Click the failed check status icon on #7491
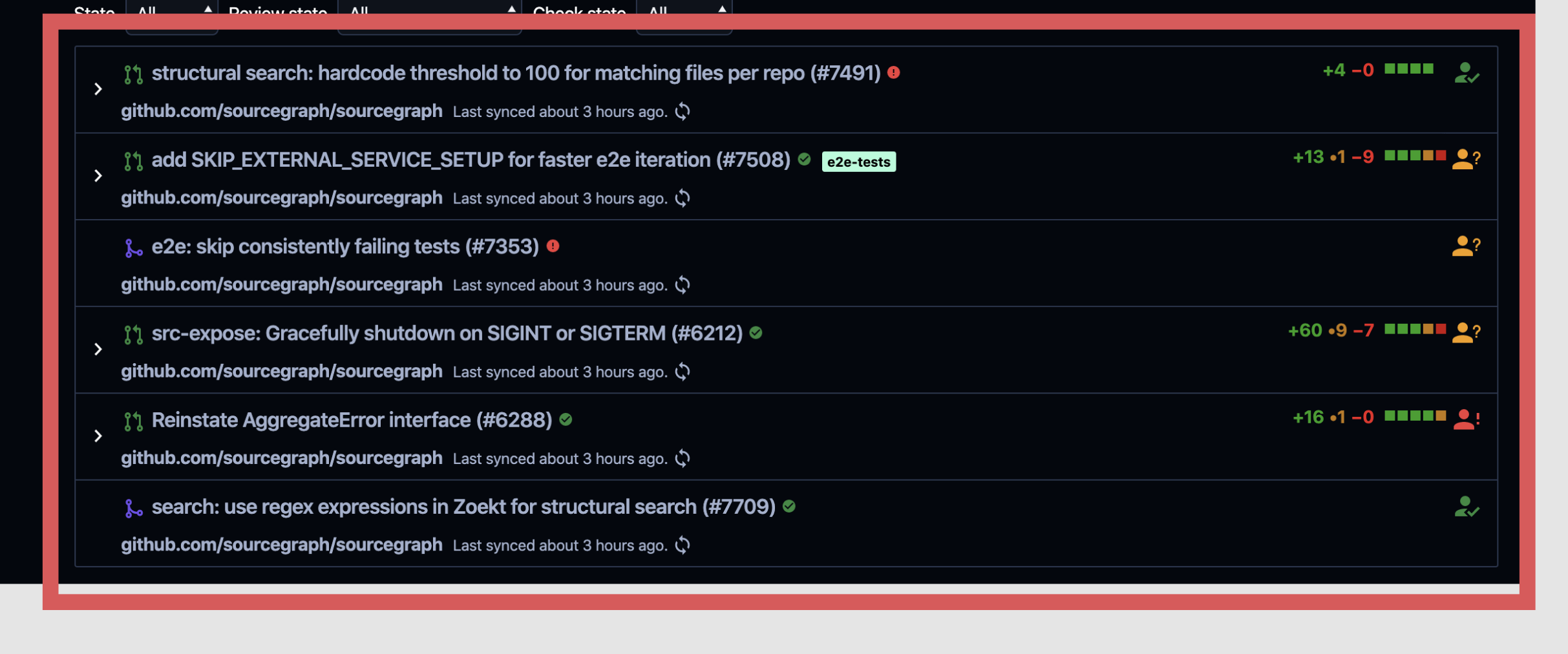 (x=894, y=72)
